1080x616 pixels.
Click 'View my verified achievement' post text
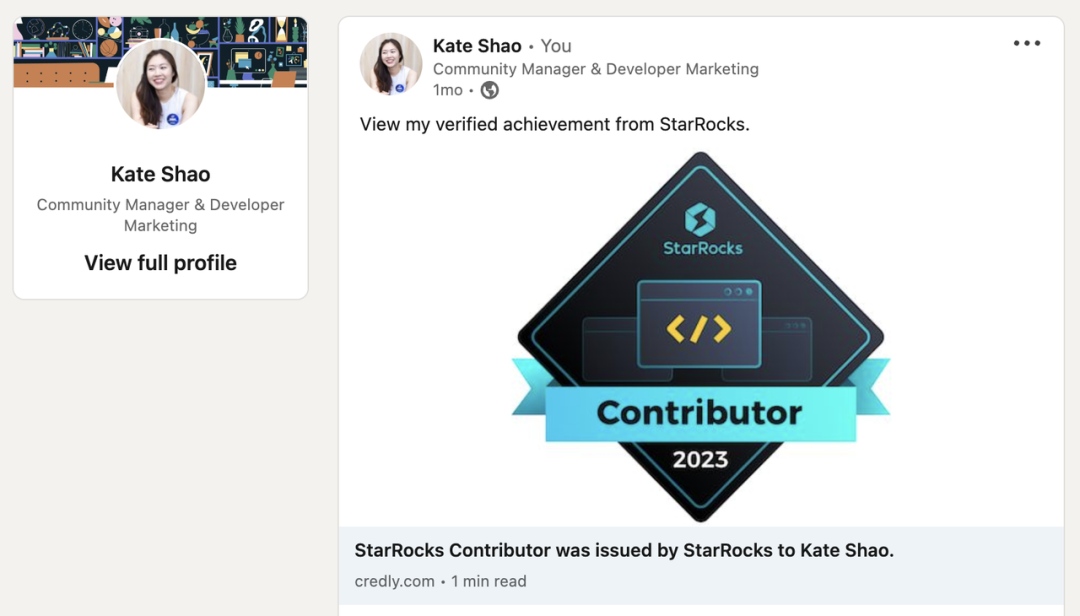point(554,125)
